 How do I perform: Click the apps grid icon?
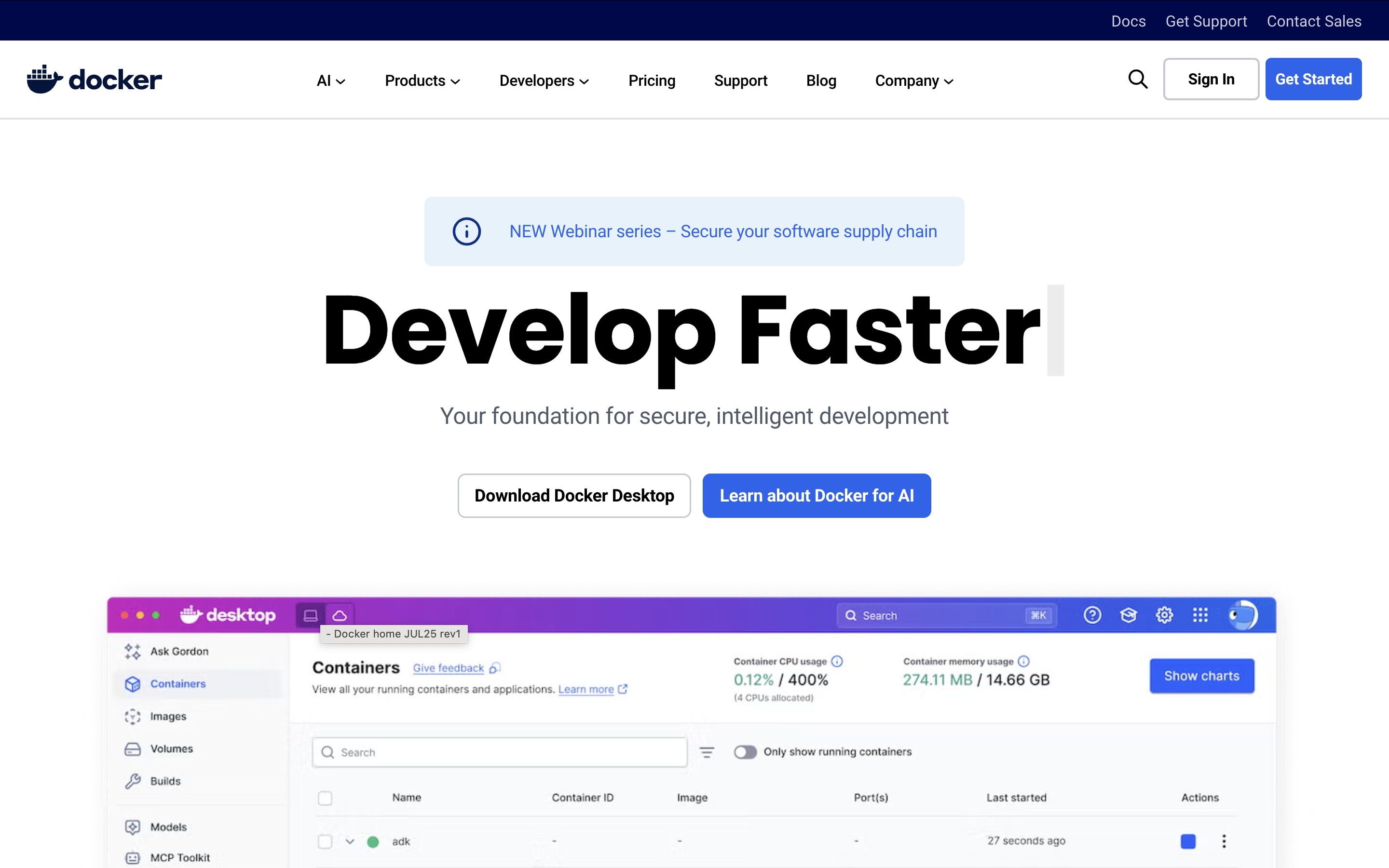pyautogui.click(x=1200, y=615)
